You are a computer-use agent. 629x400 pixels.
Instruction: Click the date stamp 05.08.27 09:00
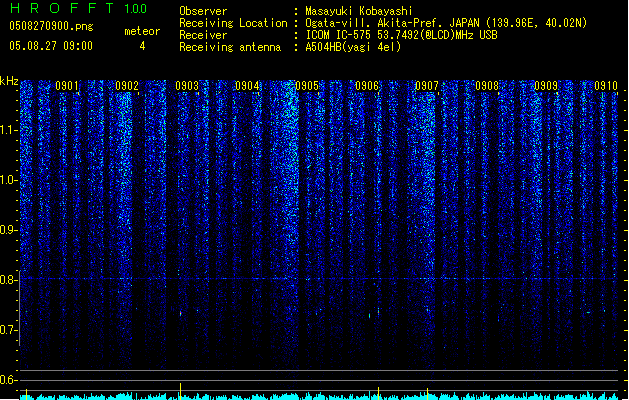click(51, 46)
